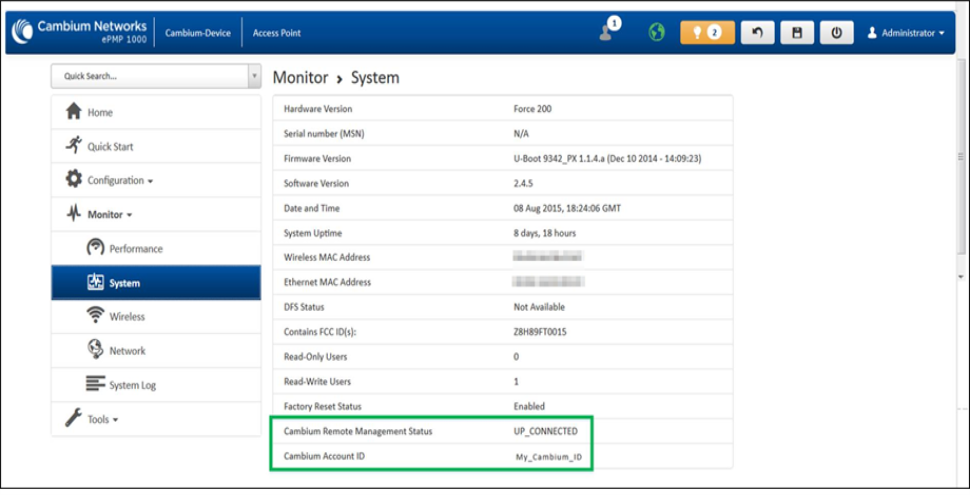Click the green globe status icon
970x495 pixels.
click(x=657, y=32)
